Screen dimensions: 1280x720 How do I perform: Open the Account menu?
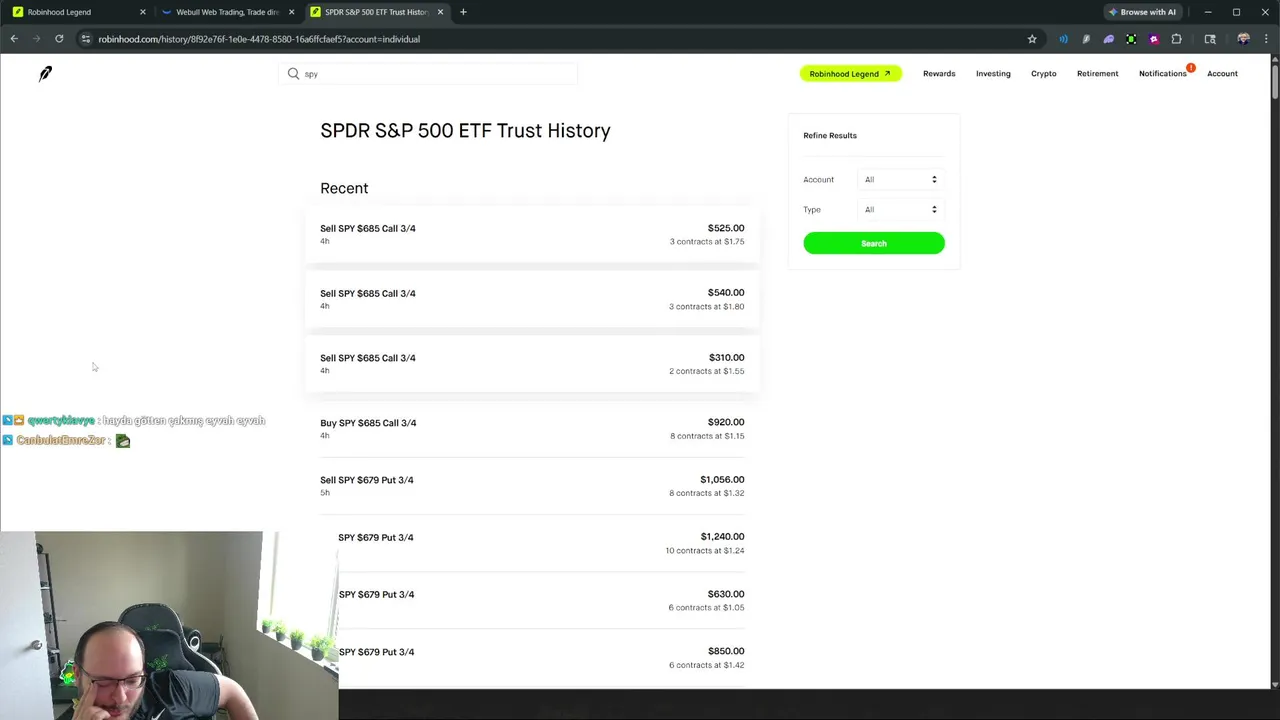(1222, 73)
